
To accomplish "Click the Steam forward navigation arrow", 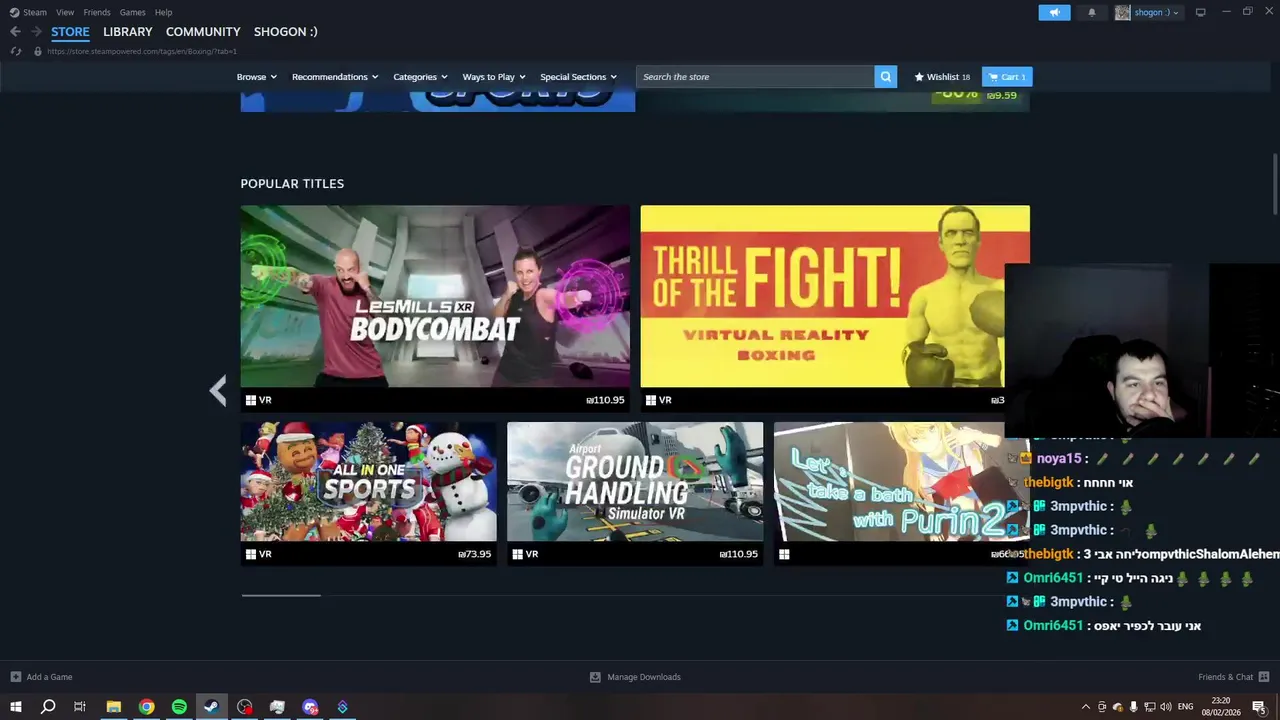I will (x=36, y=32).
